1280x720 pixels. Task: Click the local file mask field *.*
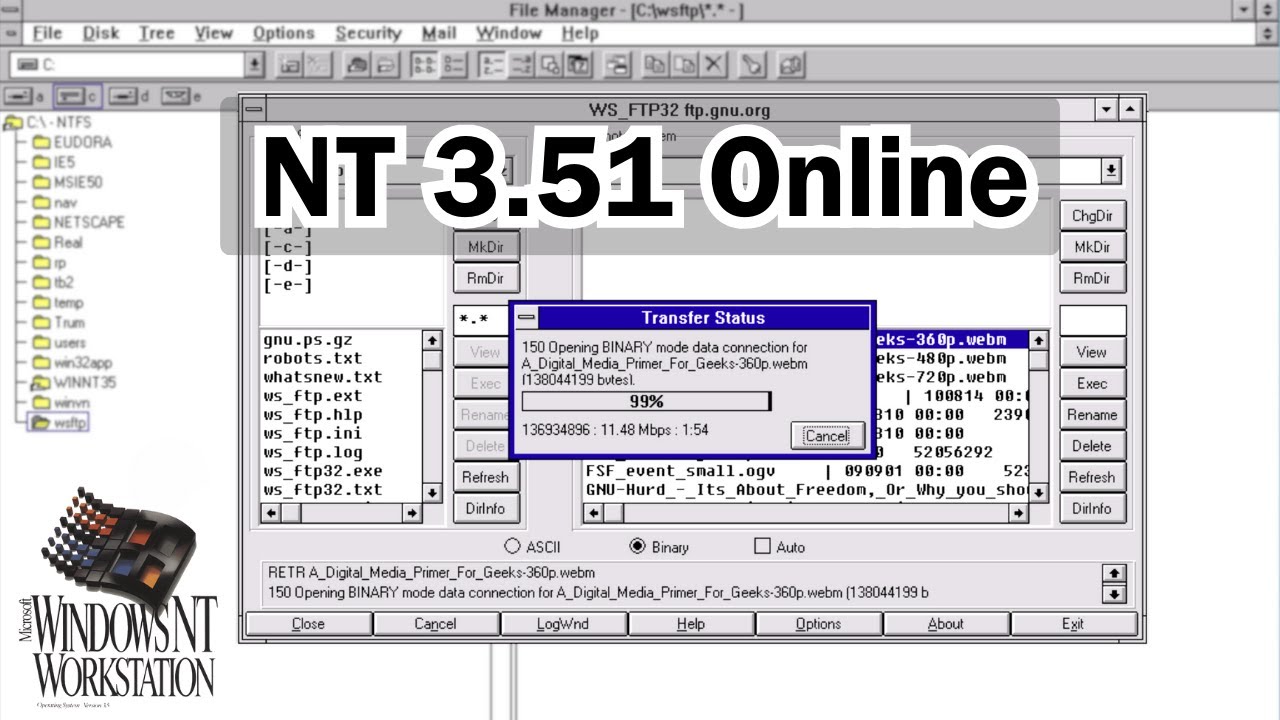[481, 320]
